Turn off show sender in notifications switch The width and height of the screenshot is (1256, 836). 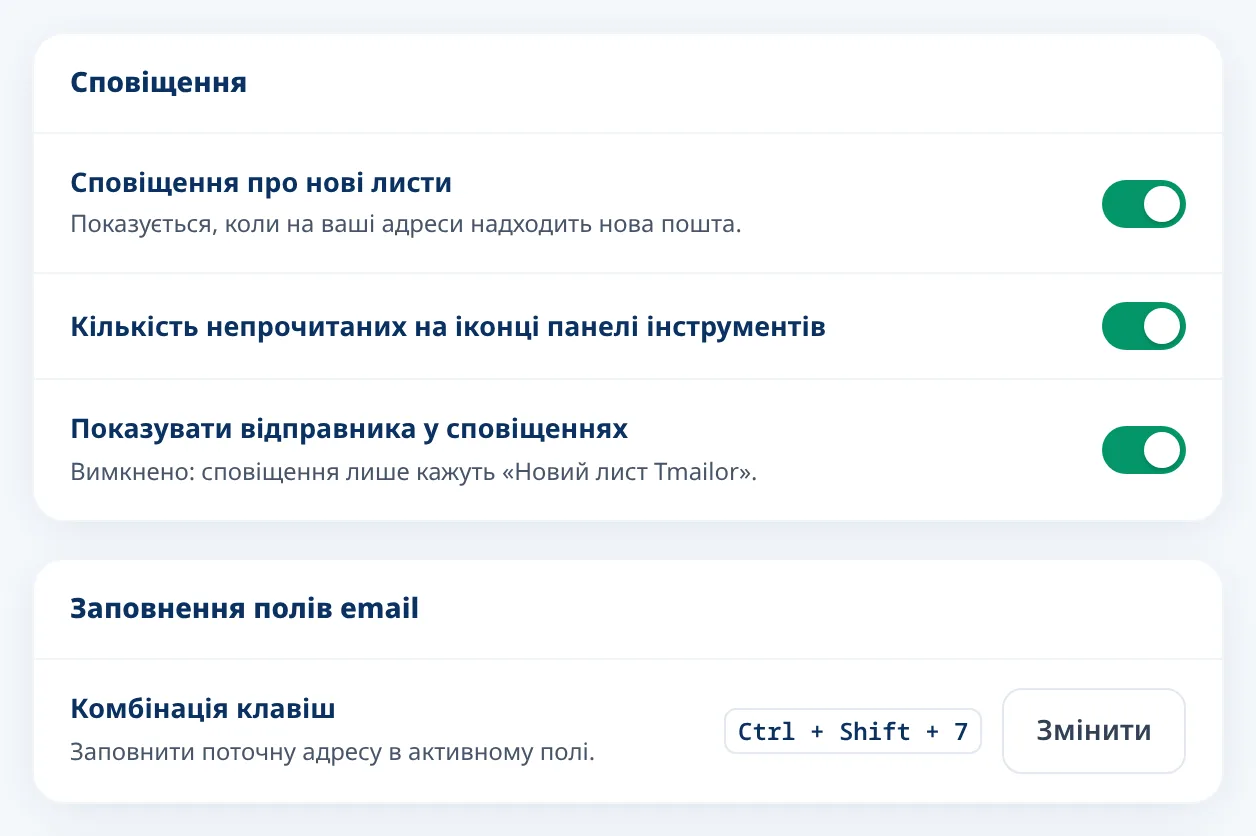tap(1143, 450)
